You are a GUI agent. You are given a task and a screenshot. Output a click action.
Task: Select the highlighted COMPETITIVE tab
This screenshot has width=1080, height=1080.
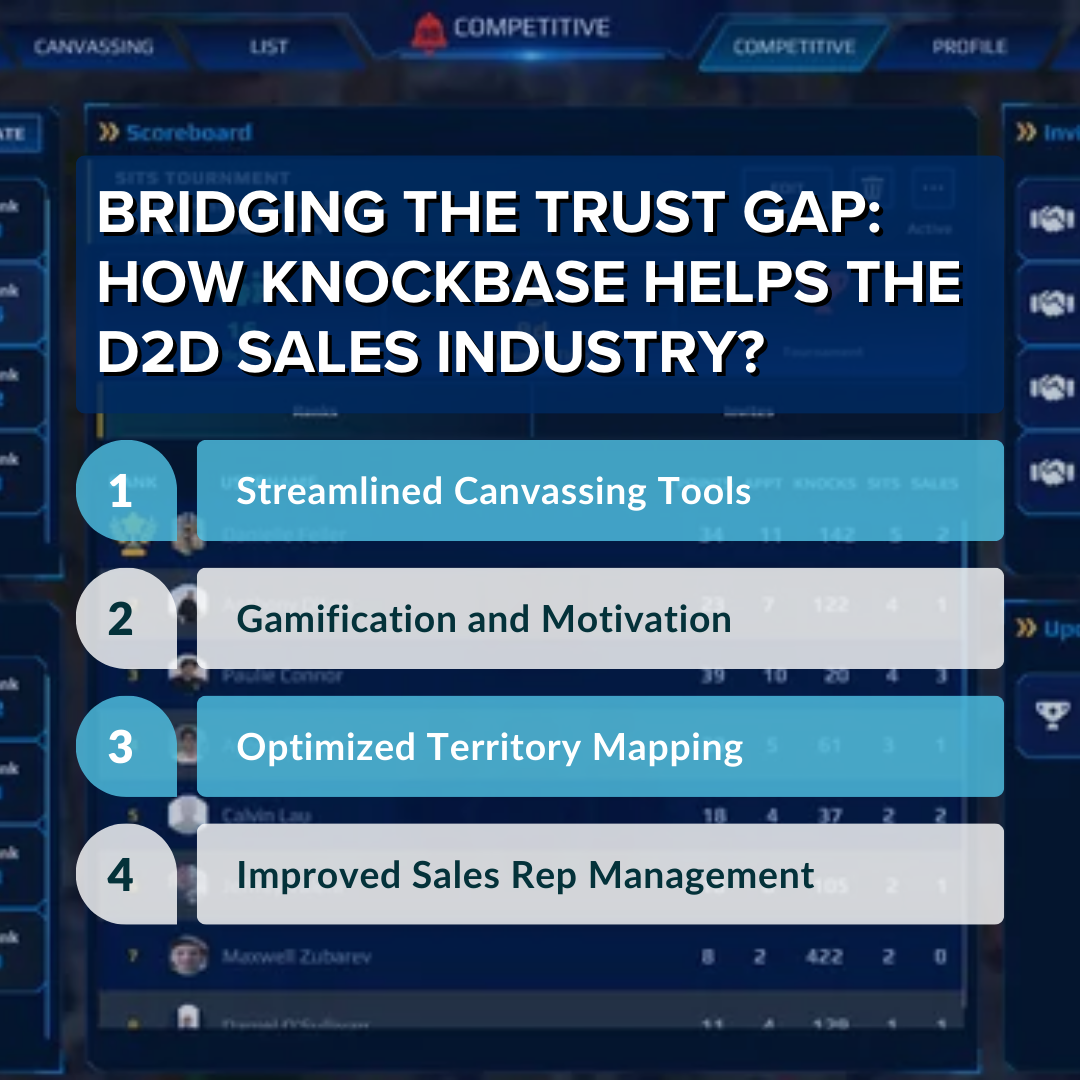click(793, 47)
